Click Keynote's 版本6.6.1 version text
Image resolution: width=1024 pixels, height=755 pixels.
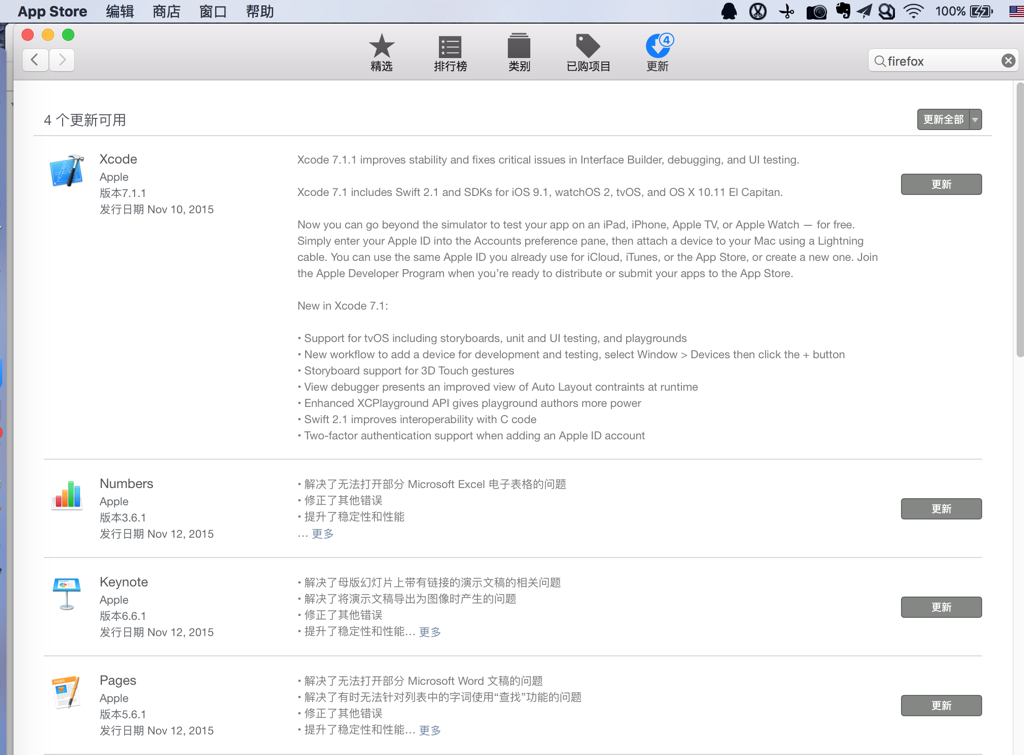[x=123, y=616]
